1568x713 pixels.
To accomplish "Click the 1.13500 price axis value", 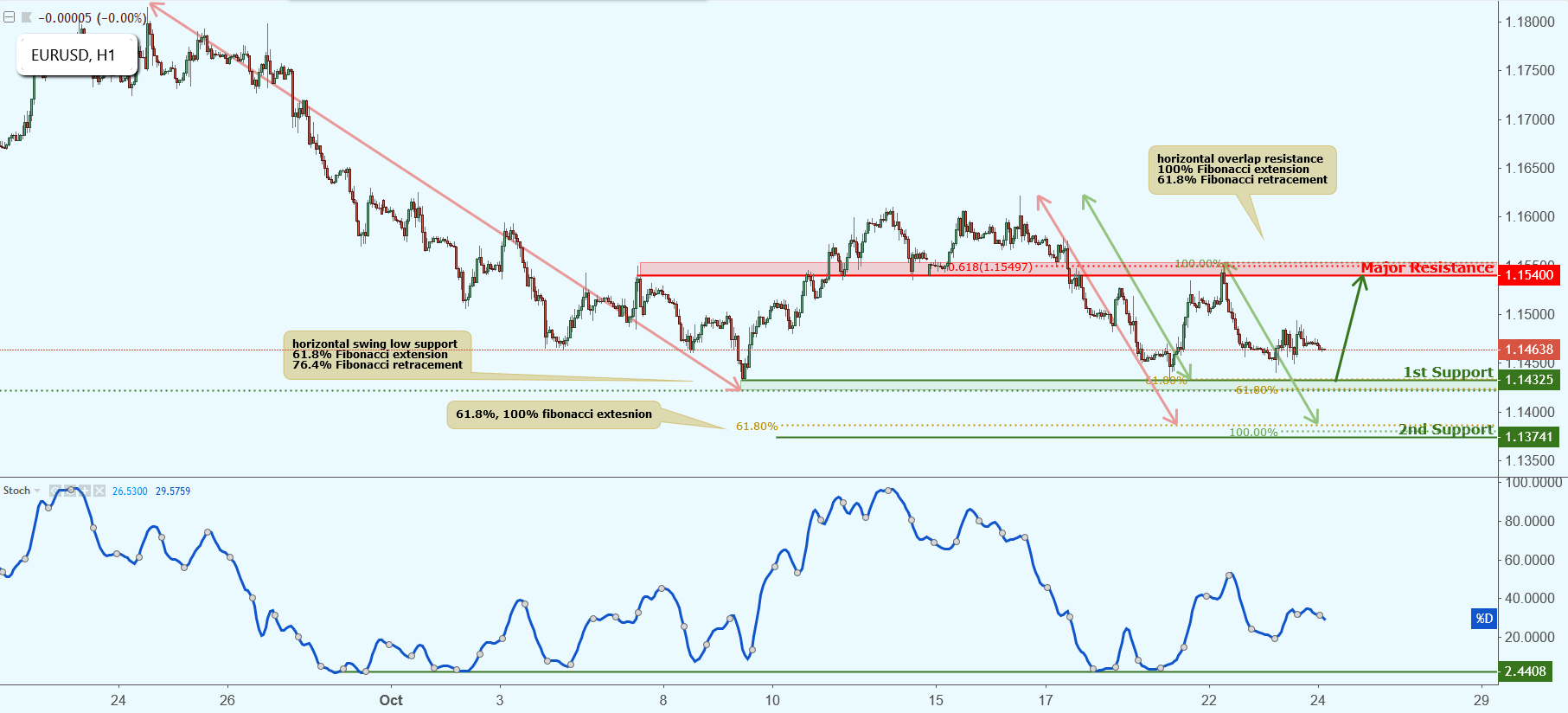I will (1530, 460).
